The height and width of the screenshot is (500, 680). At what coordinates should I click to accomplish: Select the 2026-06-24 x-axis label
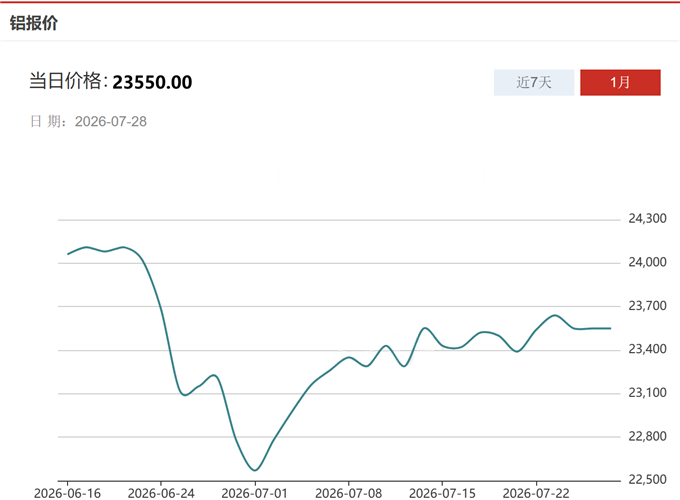point(161,493)
